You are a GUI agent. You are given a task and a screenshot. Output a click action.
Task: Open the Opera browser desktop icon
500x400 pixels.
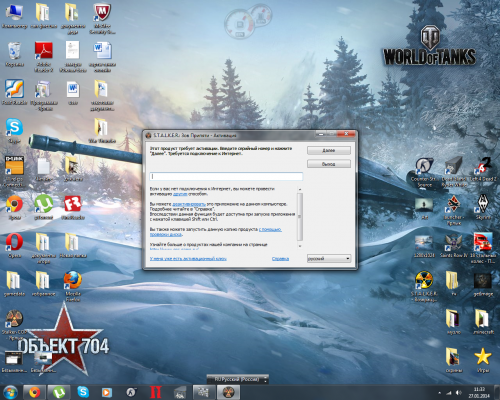coord(14,245)
